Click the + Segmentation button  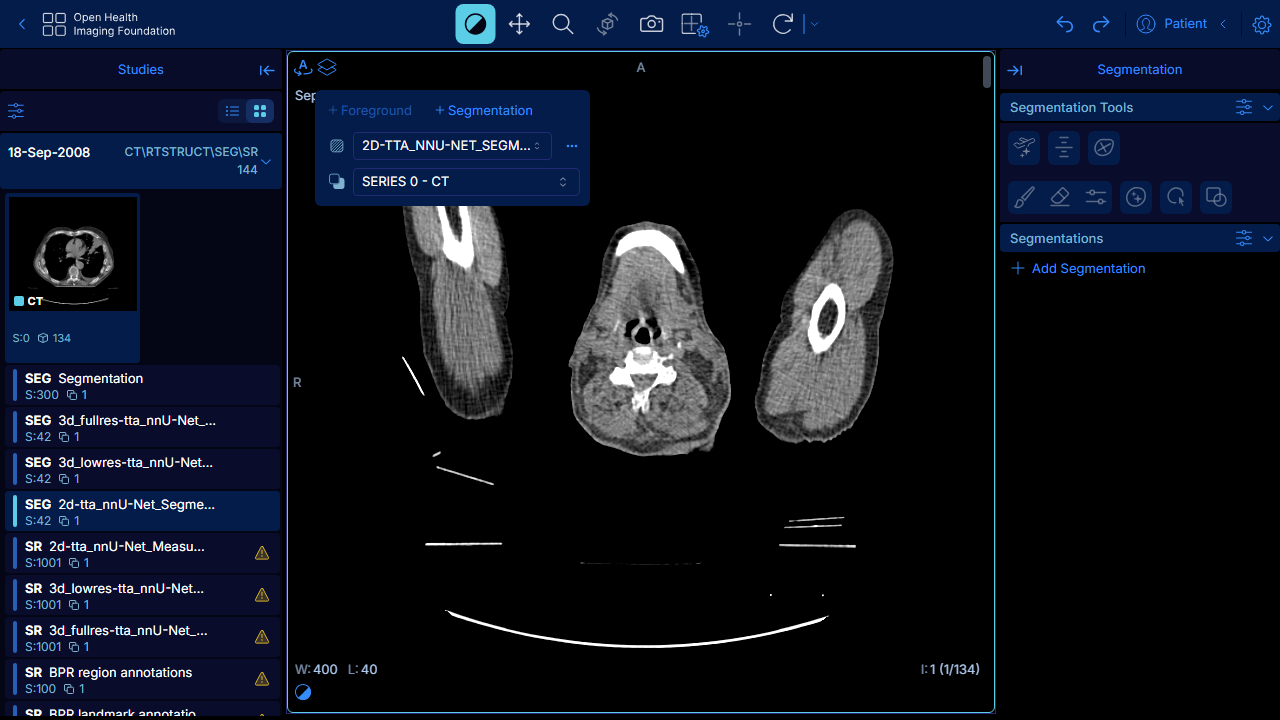pos(484,111)
